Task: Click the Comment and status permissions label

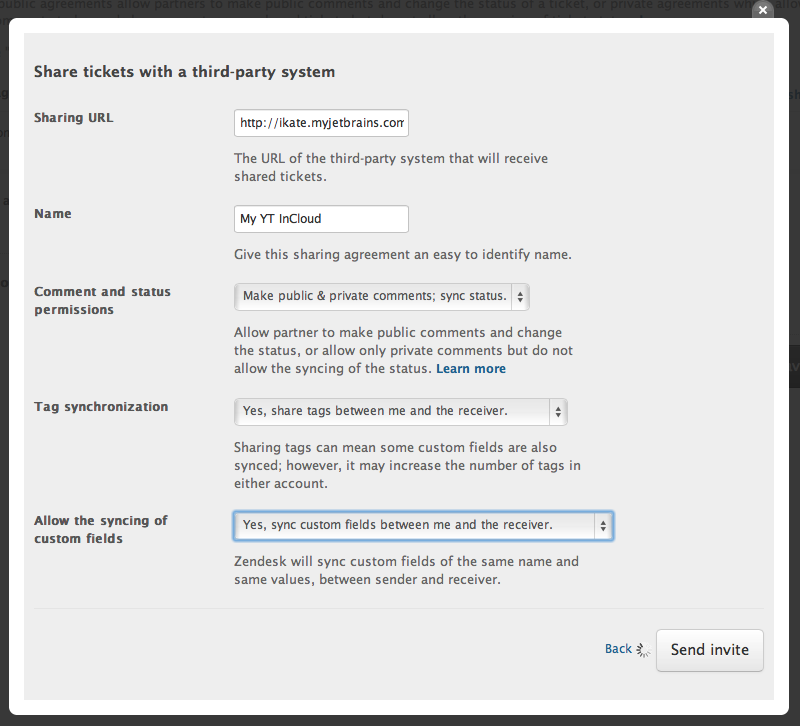Action: (102, 301)
